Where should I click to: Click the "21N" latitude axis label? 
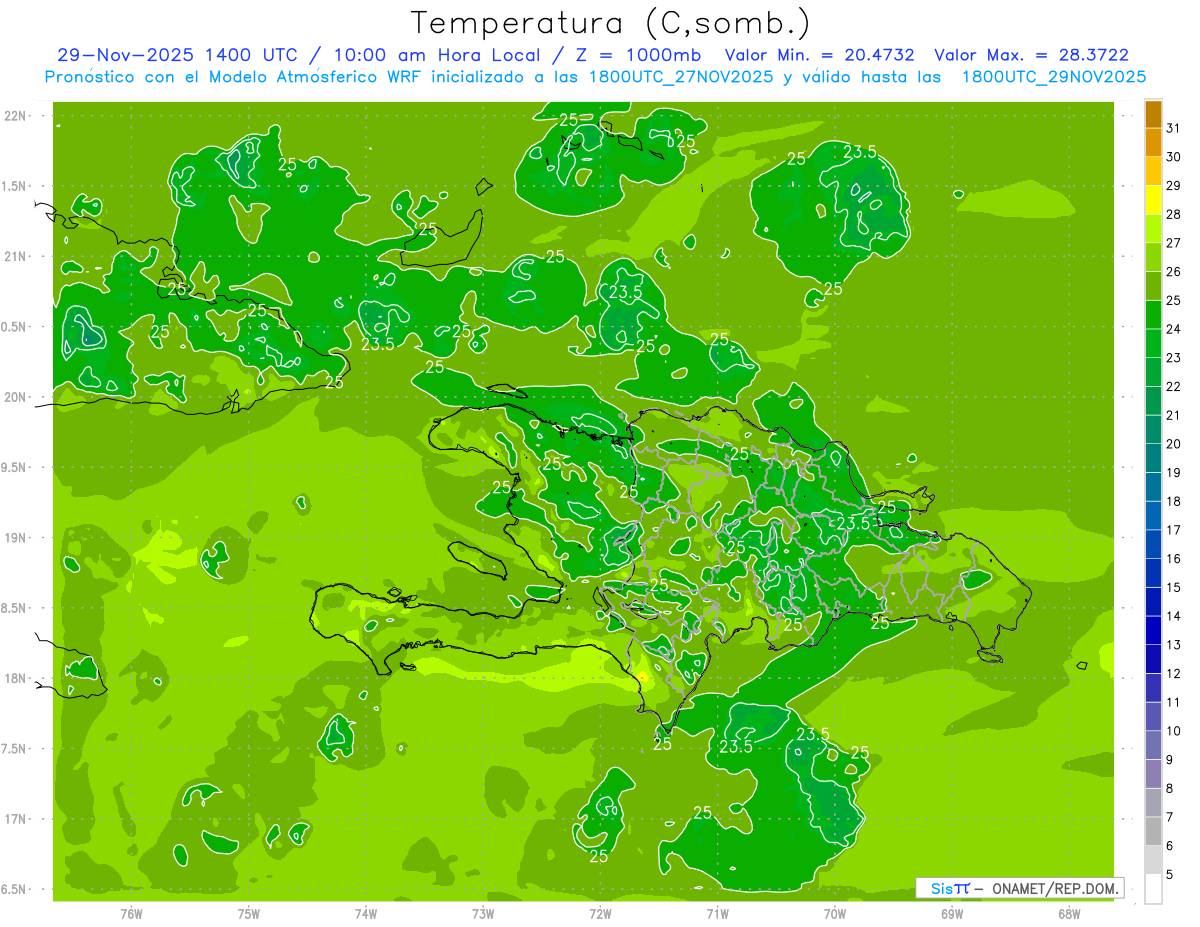click(15, 256)
